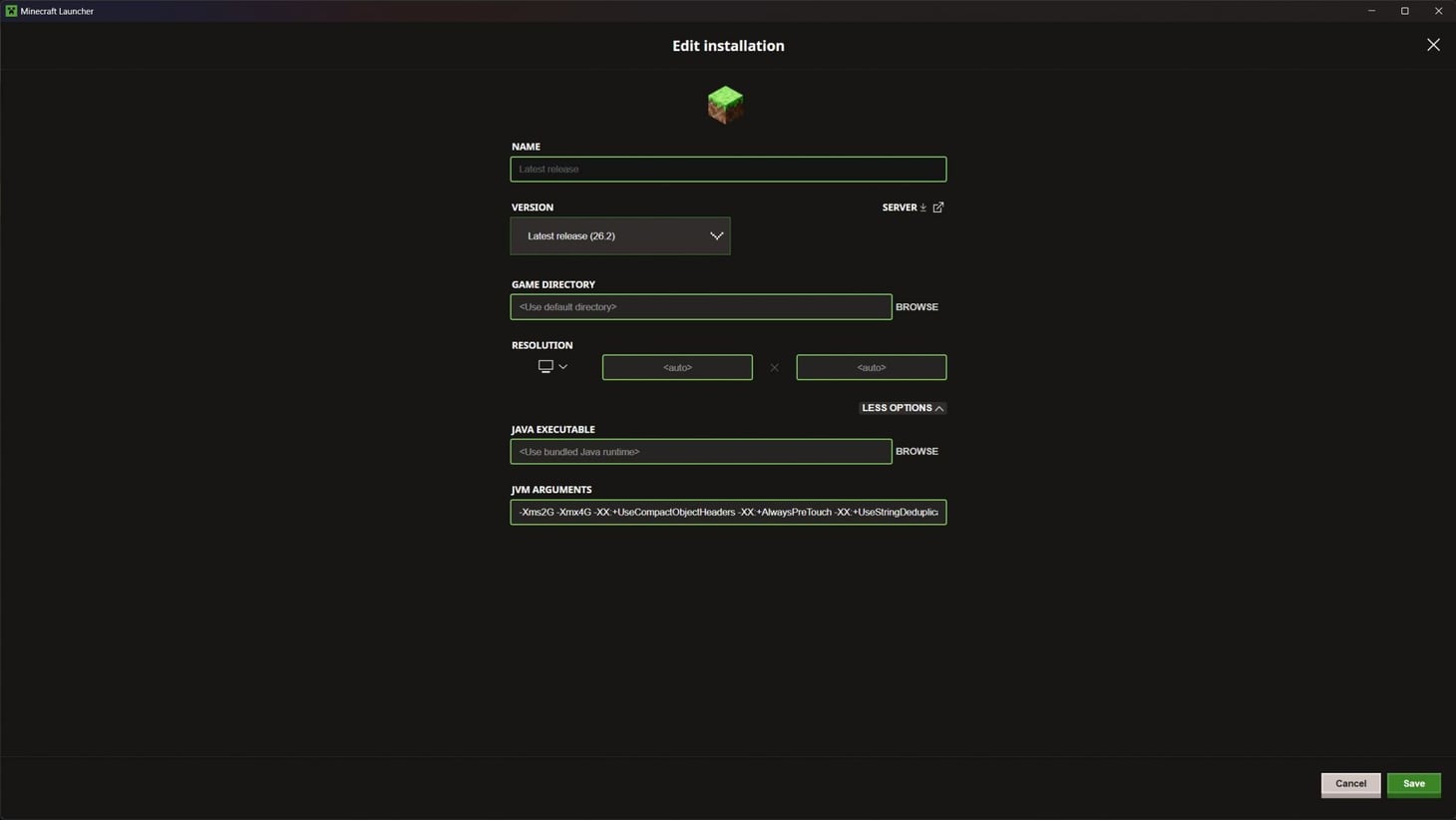Click the "Minecraft Launcher" window title text
1456x820 pixels.
tap(57, 11)
